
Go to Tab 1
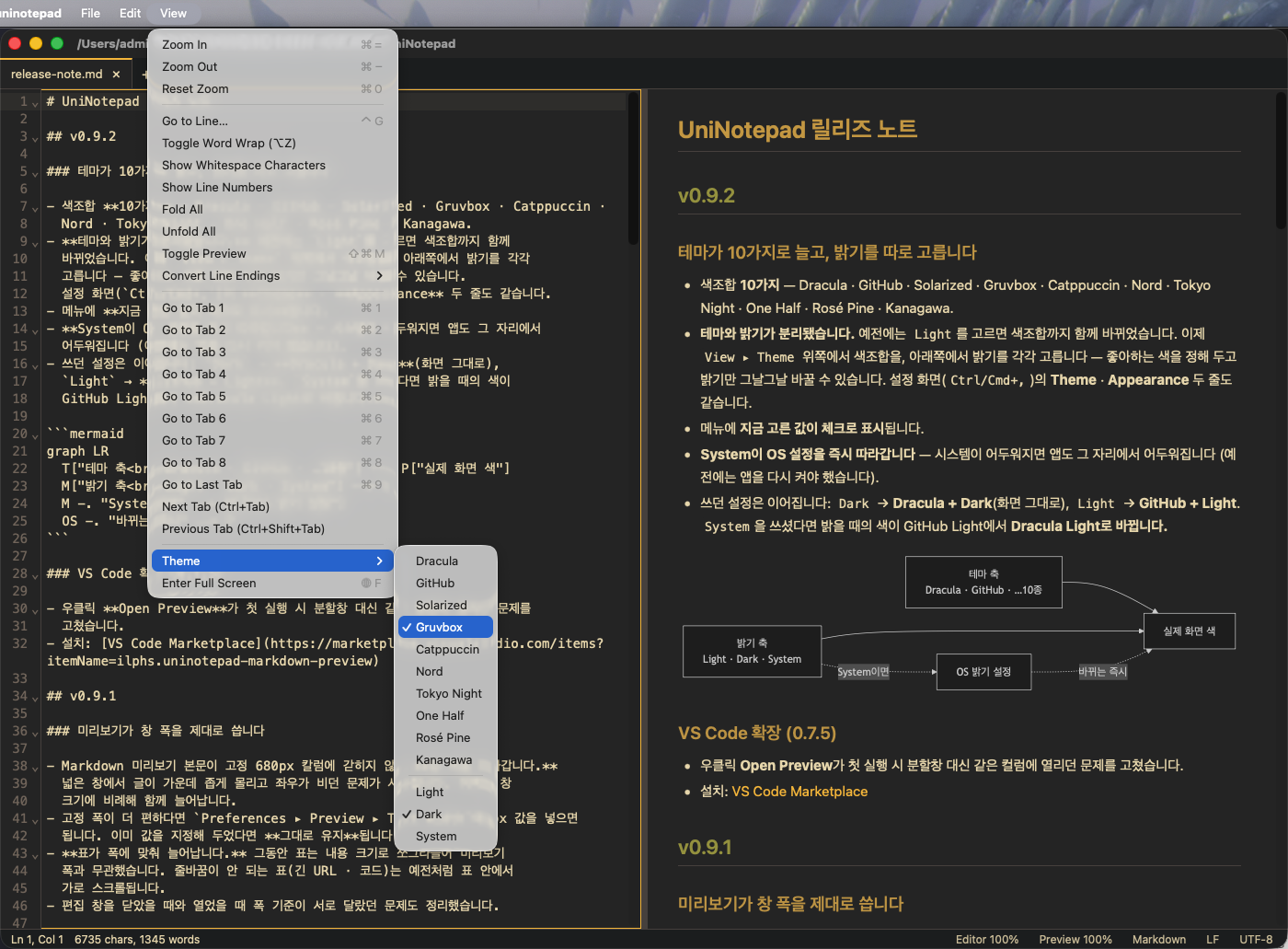(272, 307)
